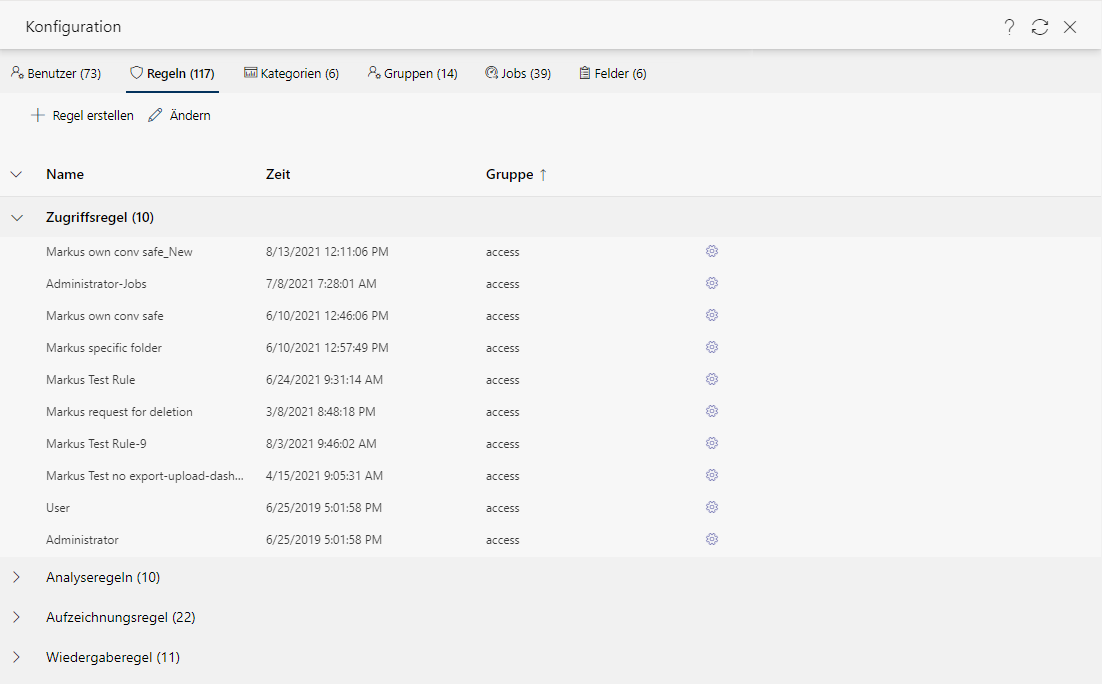
Task: Select the Markus own conv safe_New row
Action: (119, 252)
